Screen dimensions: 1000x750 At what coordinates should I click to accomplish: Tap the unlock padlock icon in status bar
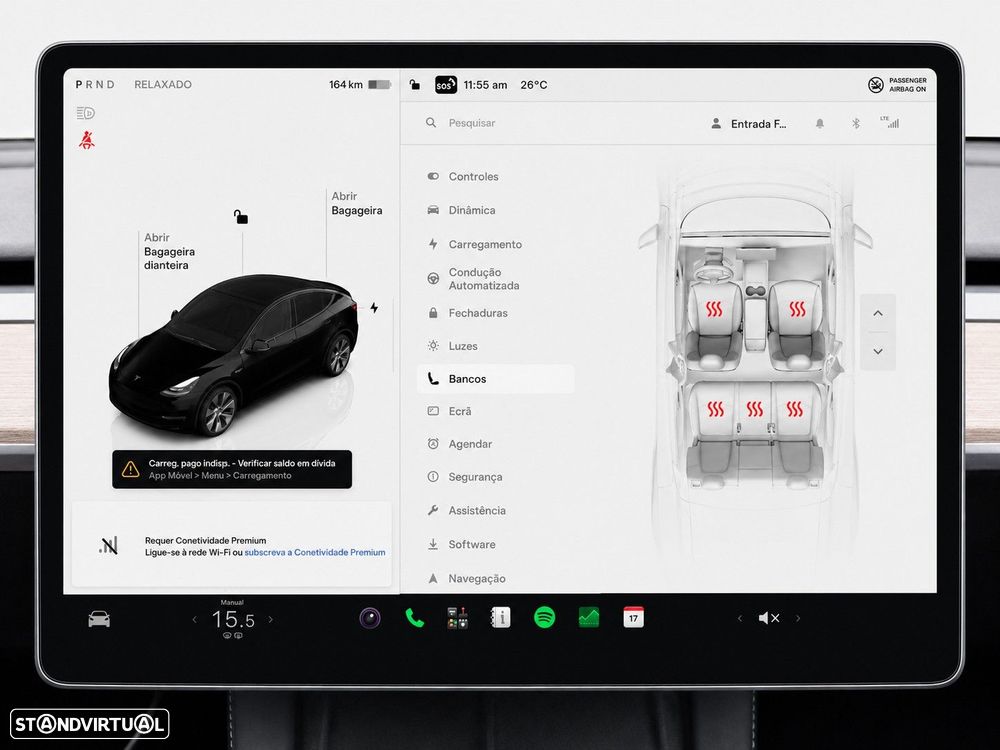click(415, 84)
